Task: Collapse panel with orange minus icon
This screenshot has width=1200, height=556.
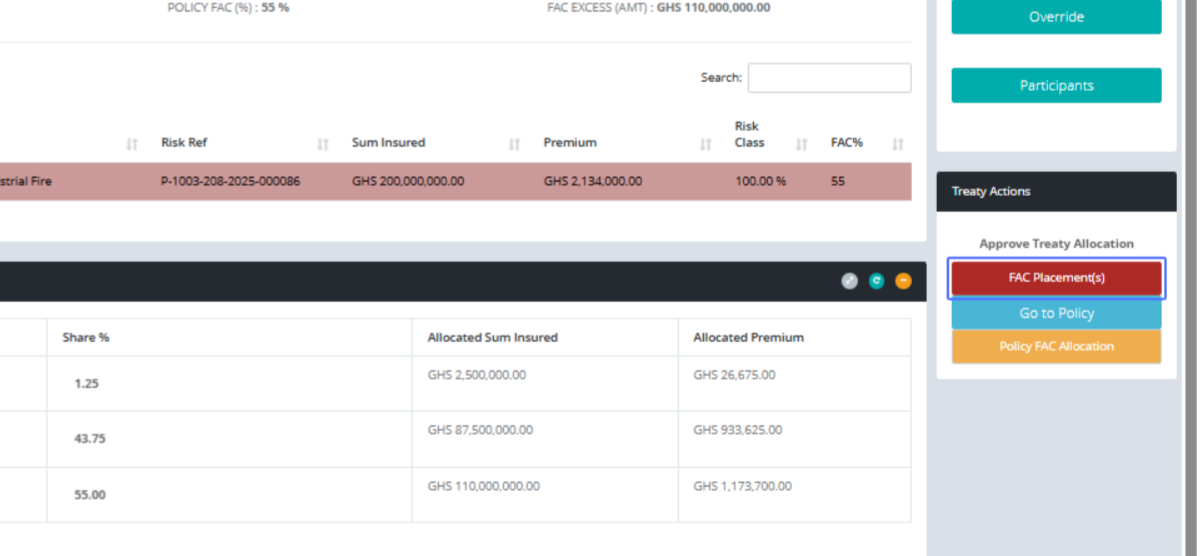Action: (903, 282)
